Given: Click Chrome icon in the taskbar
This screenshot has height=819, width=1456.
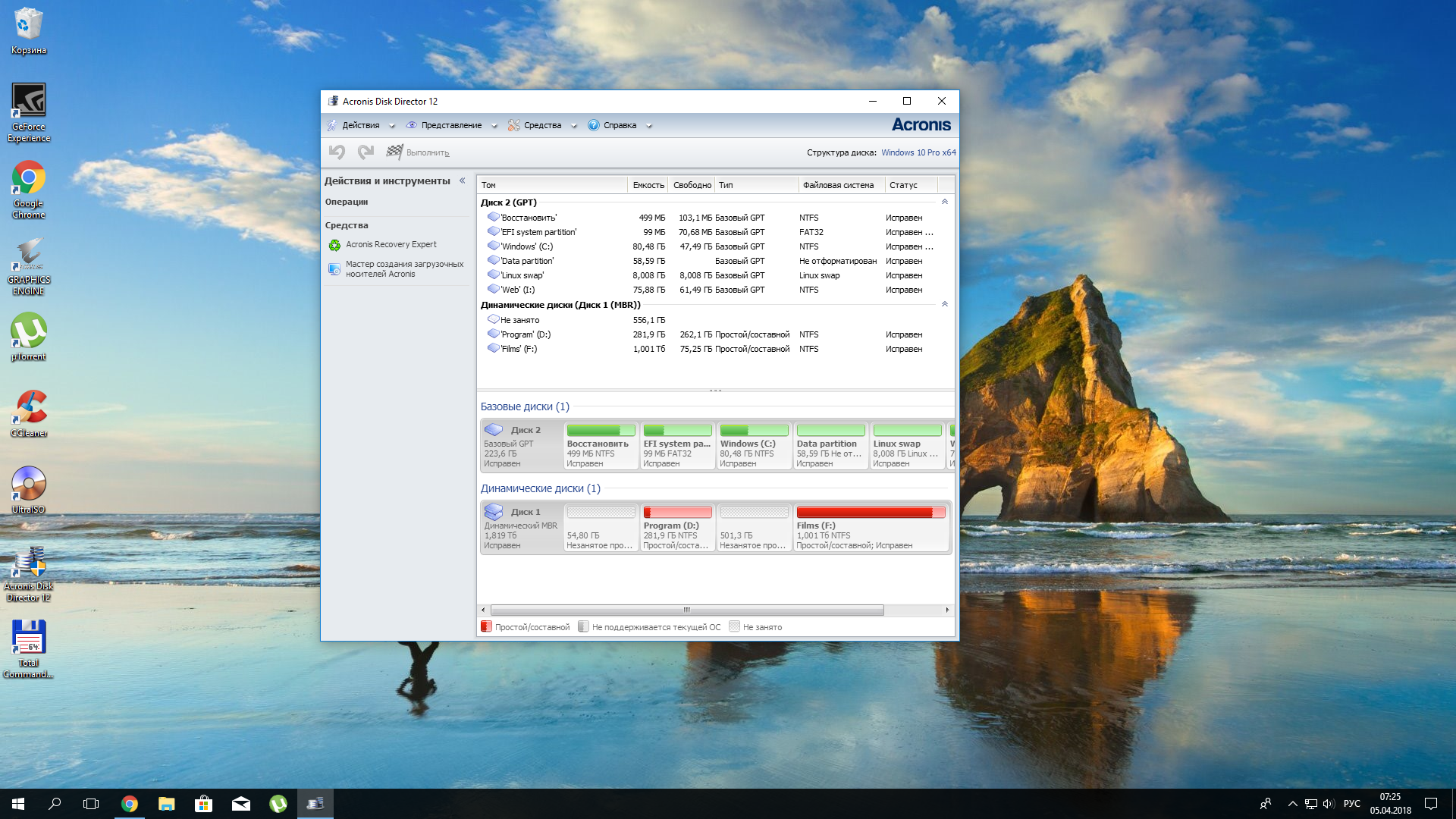Looking at the screenshot, I should coord(130,804).
